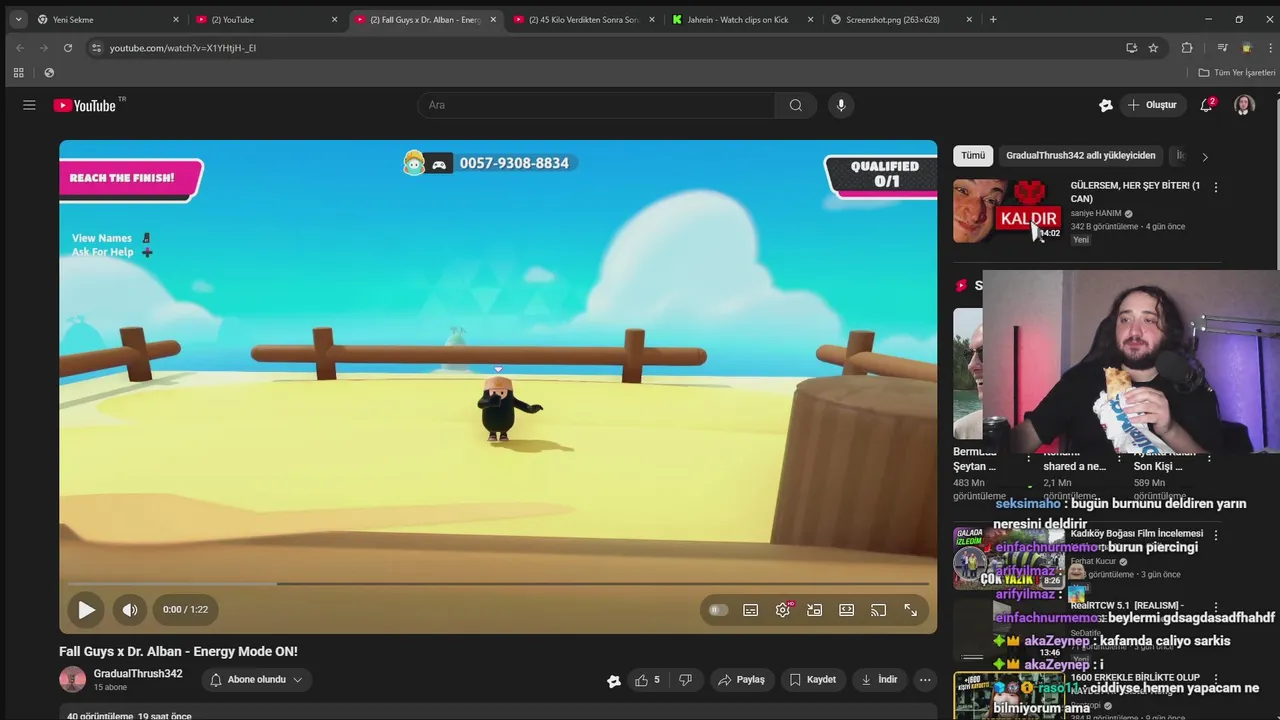Mute the video with the speaker icon
The height and width of the screenshot is (720, 1280).
[130, 610]
